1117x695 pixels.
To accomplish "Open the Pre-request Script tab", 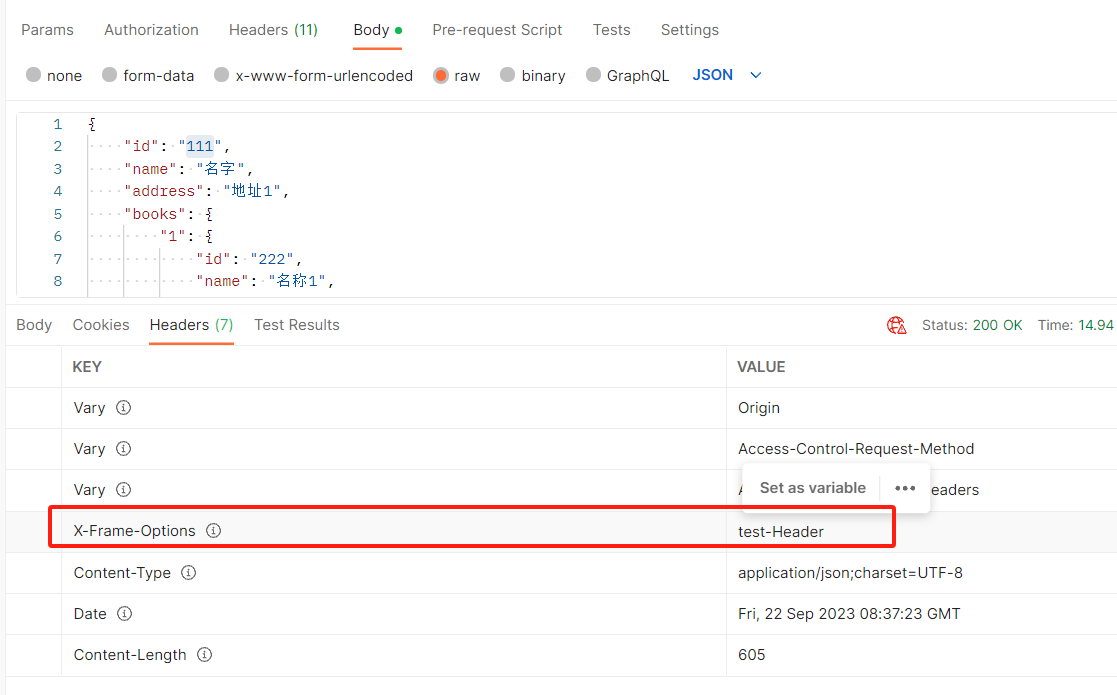I will click(497, 30).
